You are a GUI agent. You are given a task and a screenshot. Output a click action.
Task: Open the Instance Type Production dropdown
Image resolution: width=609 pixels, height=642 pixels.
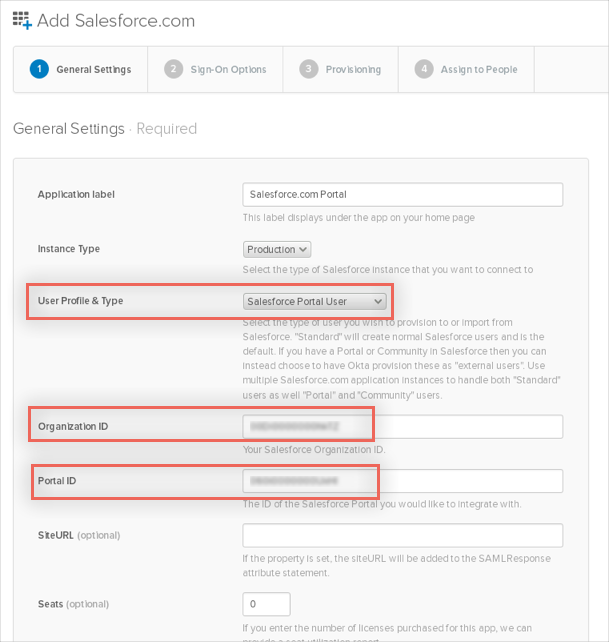coord(277,249)
